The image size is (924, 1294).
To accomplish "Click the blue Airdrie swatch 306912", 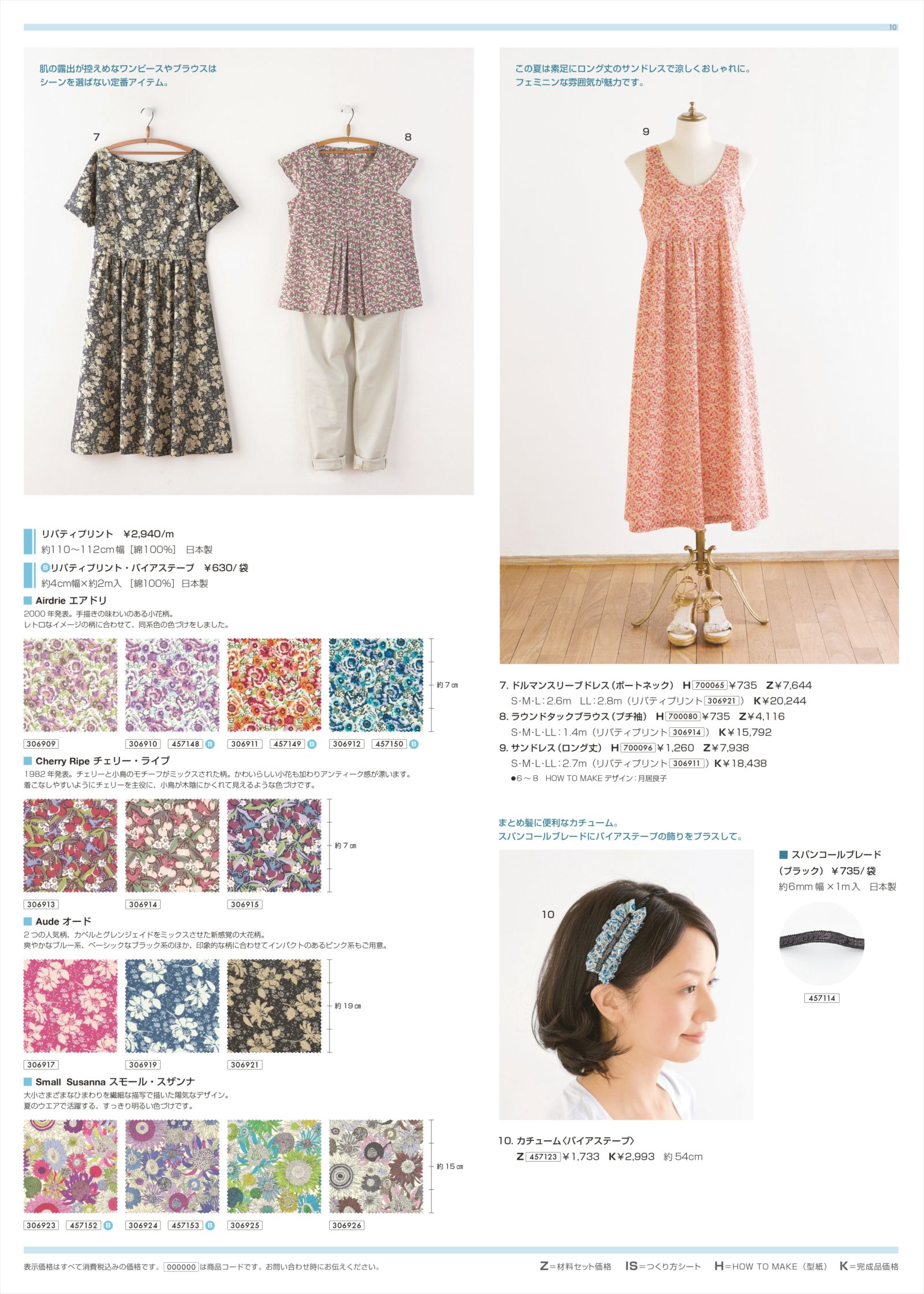I will point(376,685).
